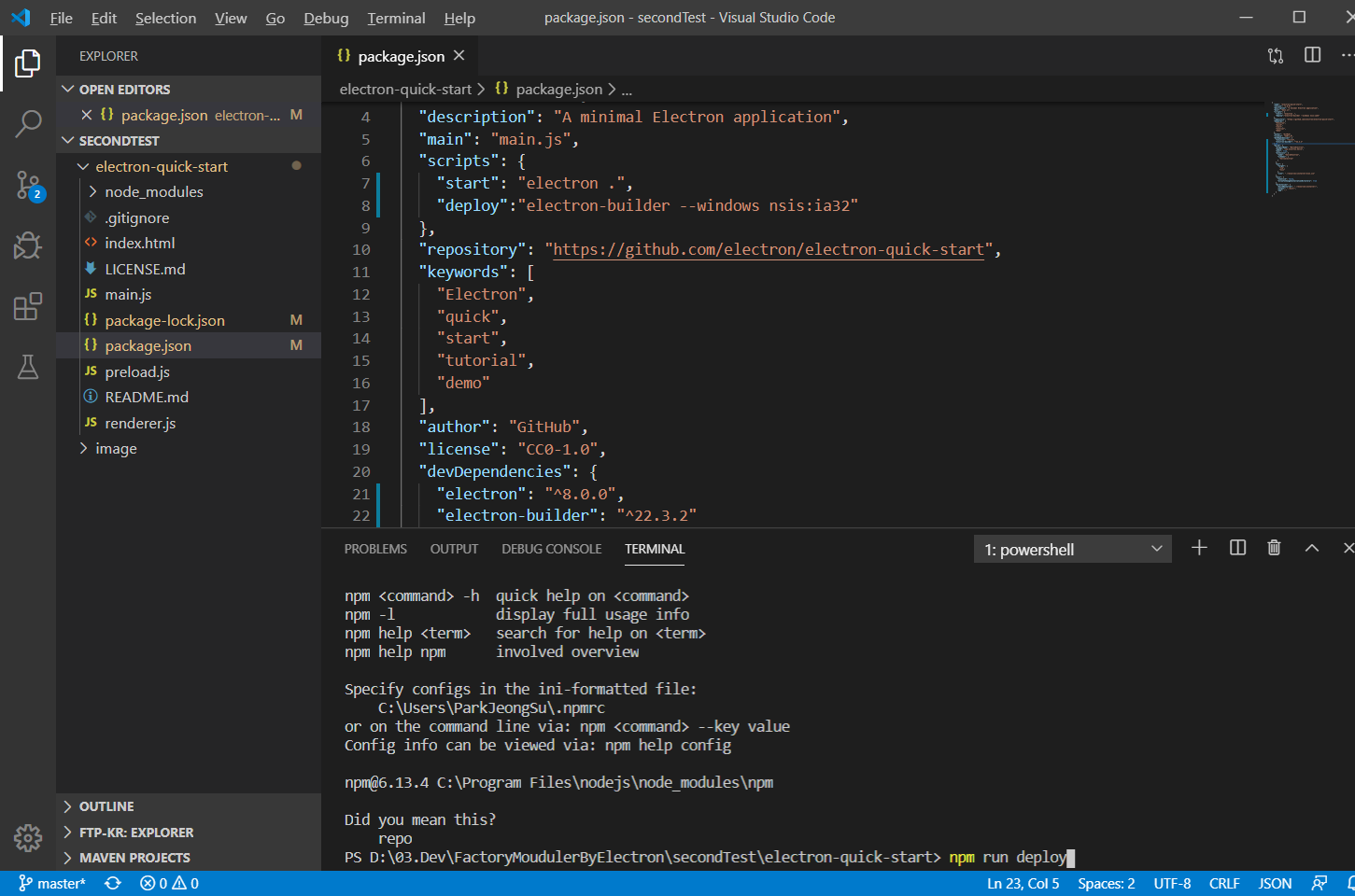Open the Debug menu
Viewport: 1355px width, 896px height.
pyautogui.click(x=326, y=18)
